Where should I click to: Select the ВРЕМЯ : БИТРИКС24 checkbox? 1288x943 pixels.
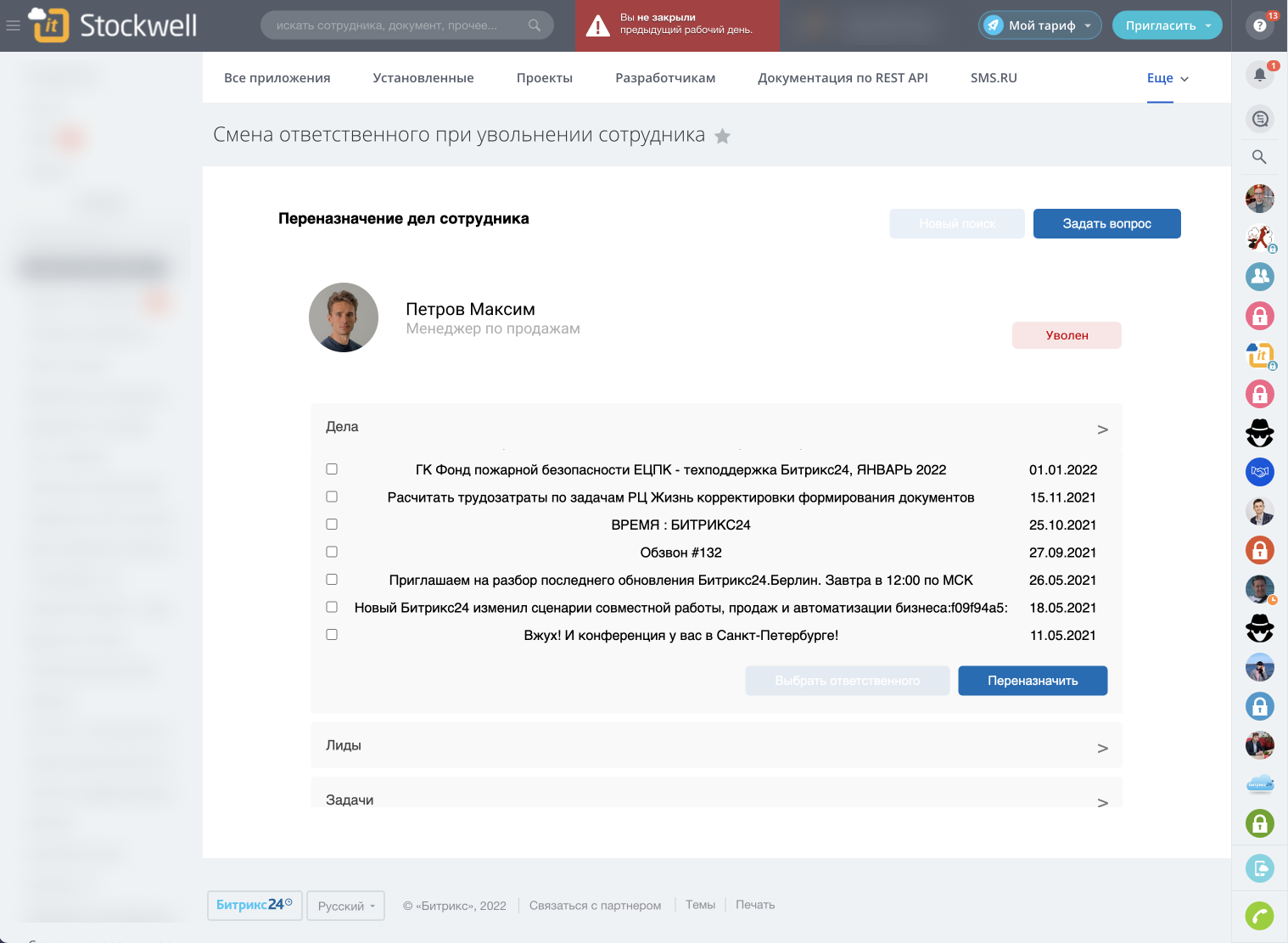332,525
